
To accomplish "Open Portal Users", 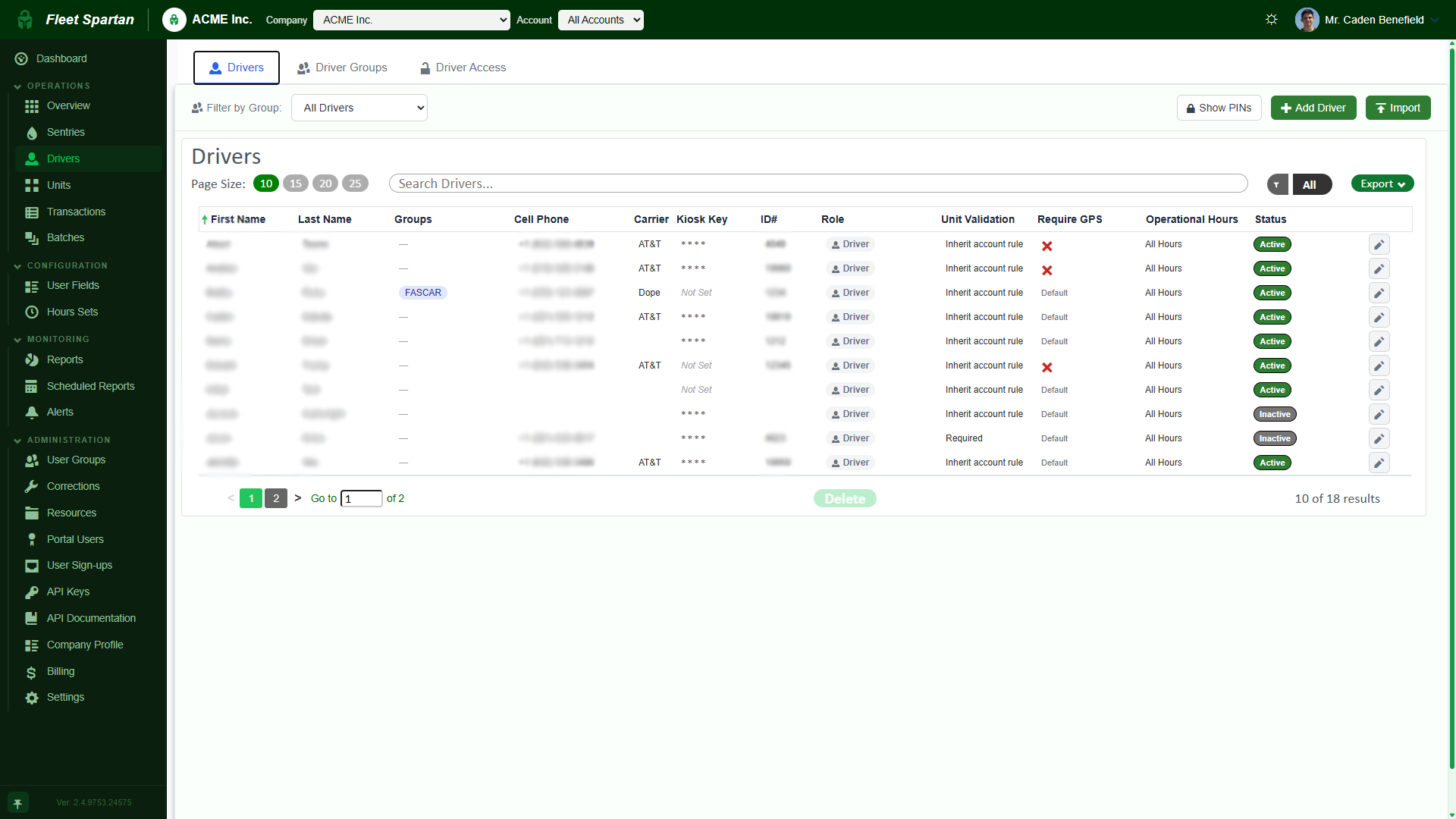I will 75,539.
